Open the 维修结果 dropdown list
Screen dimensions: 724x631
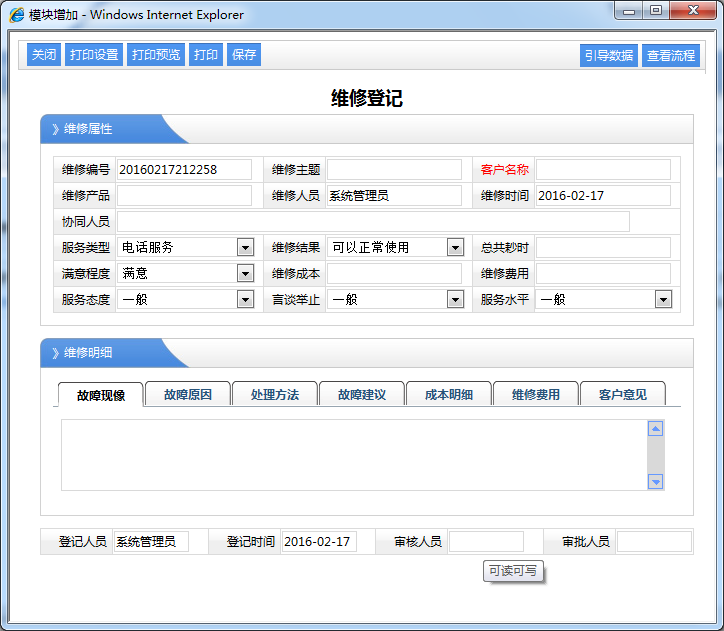[455, 247]
